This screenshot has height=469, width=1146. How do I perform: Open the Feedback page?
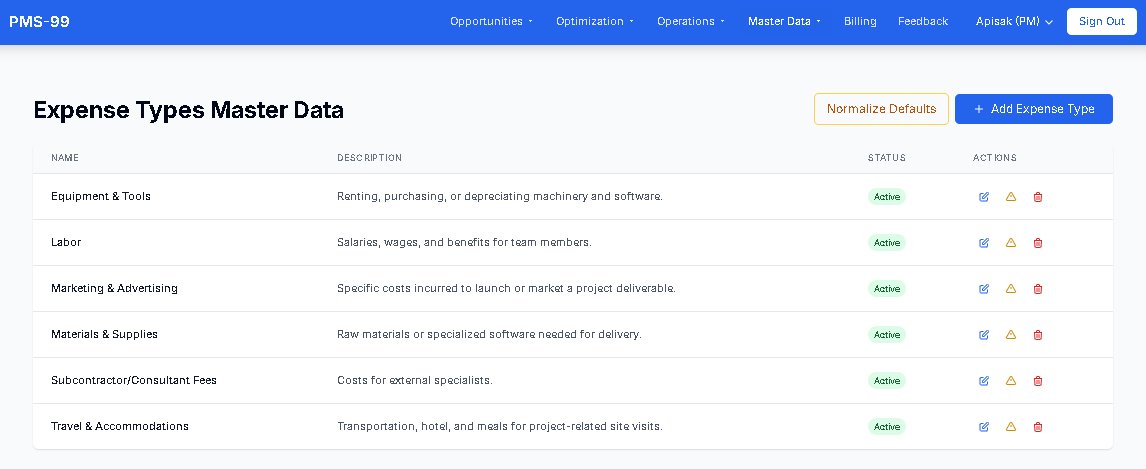pos(922,21)
